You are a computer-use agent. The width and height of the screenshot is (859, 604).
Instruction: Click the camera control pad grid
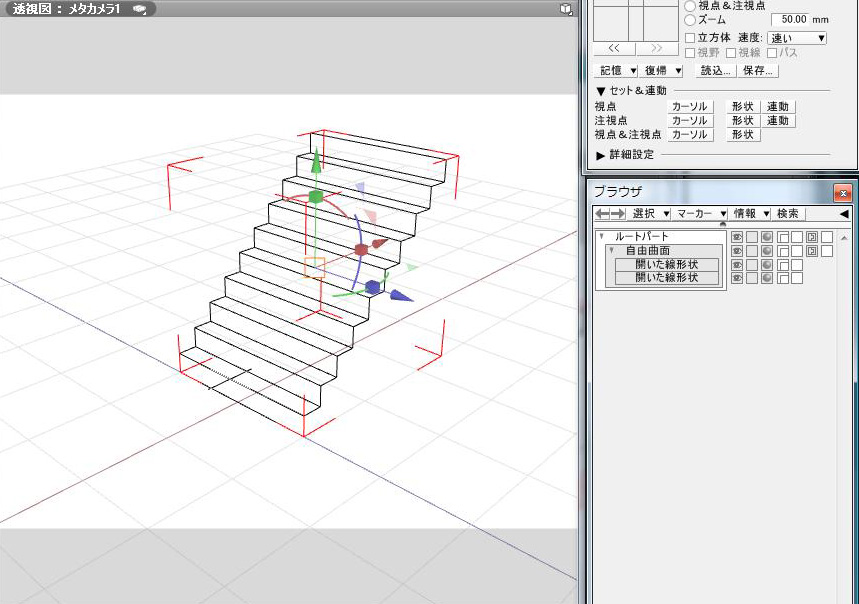click(636, 21)
